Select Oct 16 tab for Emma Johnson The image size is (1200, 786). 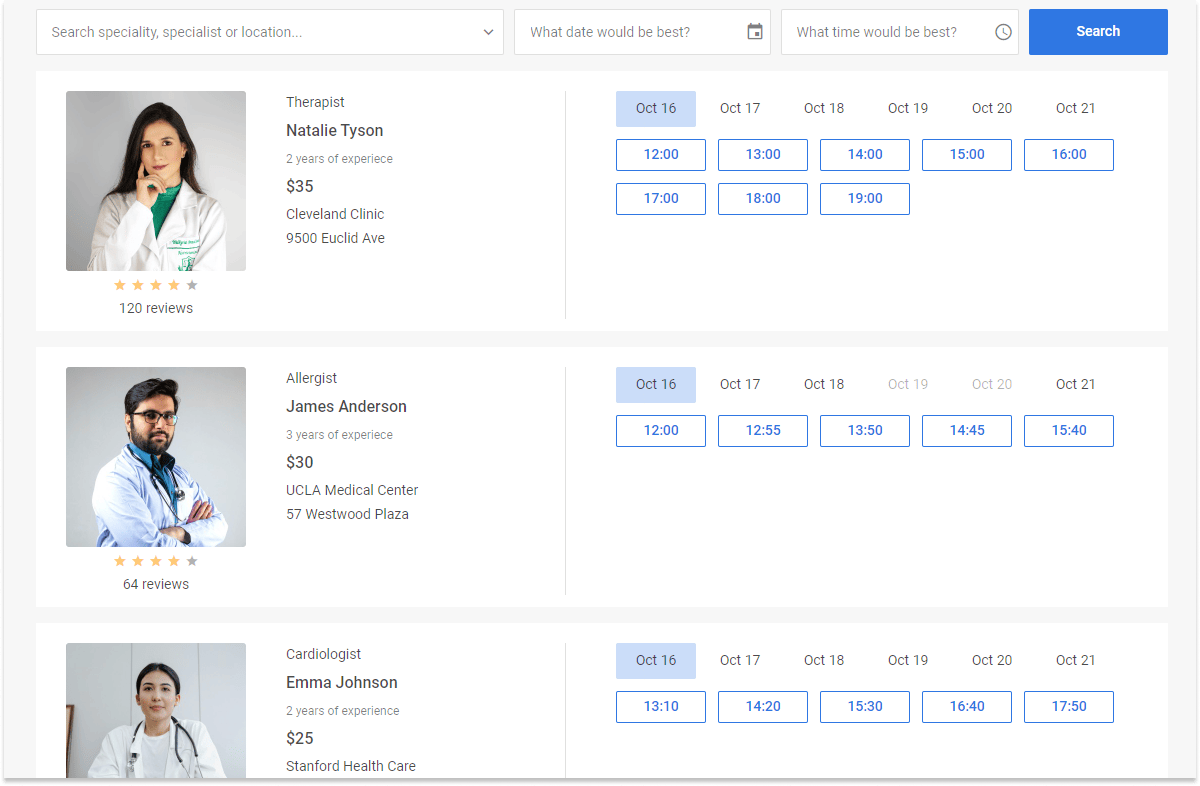tap(656, 660)
